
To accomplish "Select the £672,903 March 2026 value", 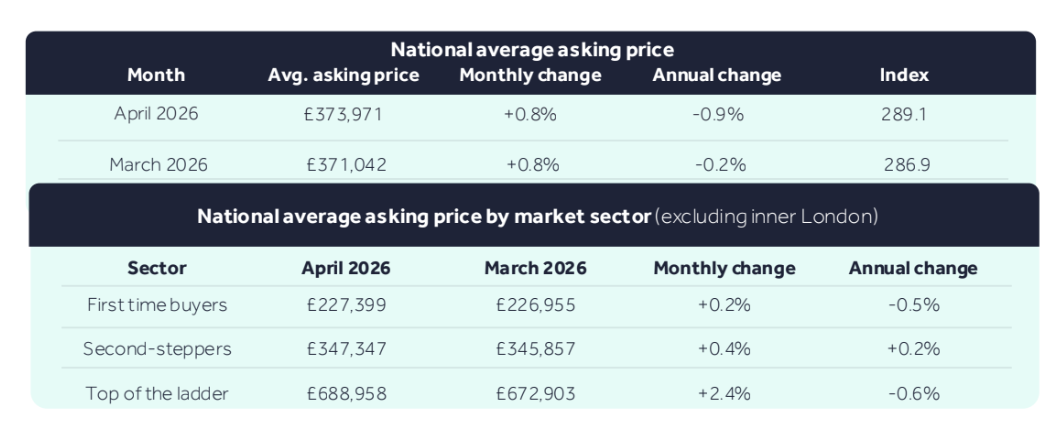I will pos(535,393).
